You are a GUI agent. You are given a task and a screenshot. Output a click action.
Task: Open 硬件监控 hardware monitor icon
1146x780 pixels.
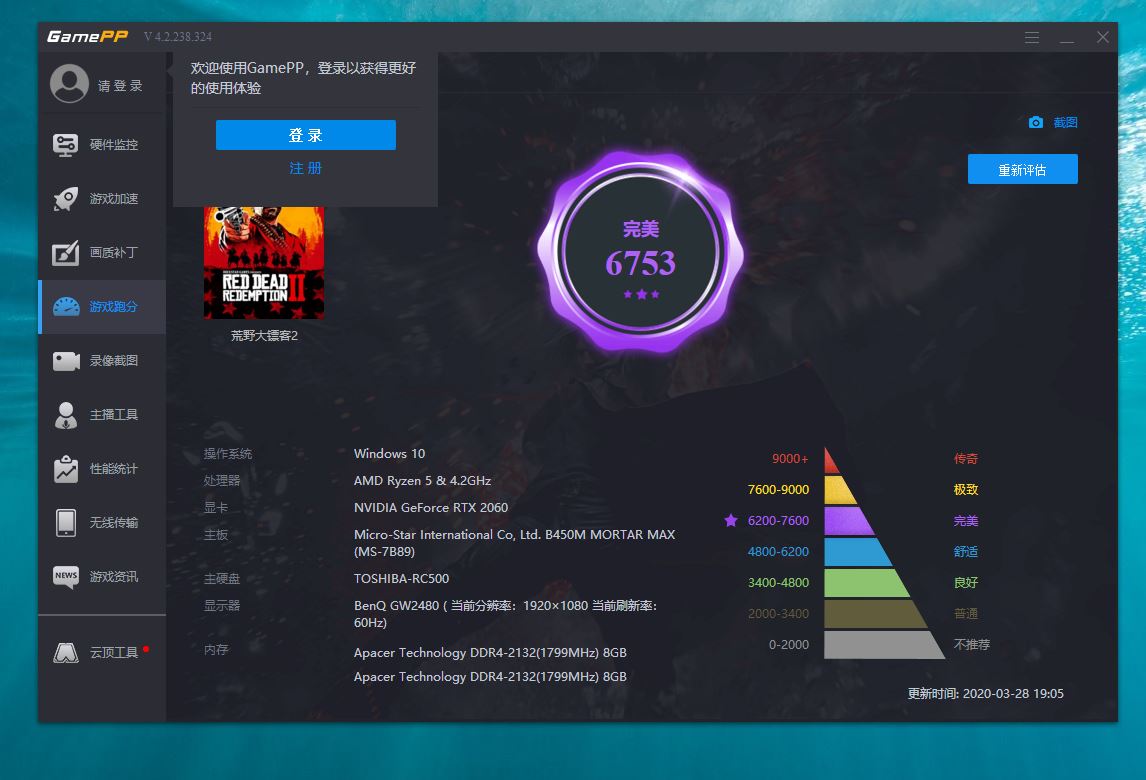coord(66,145)
